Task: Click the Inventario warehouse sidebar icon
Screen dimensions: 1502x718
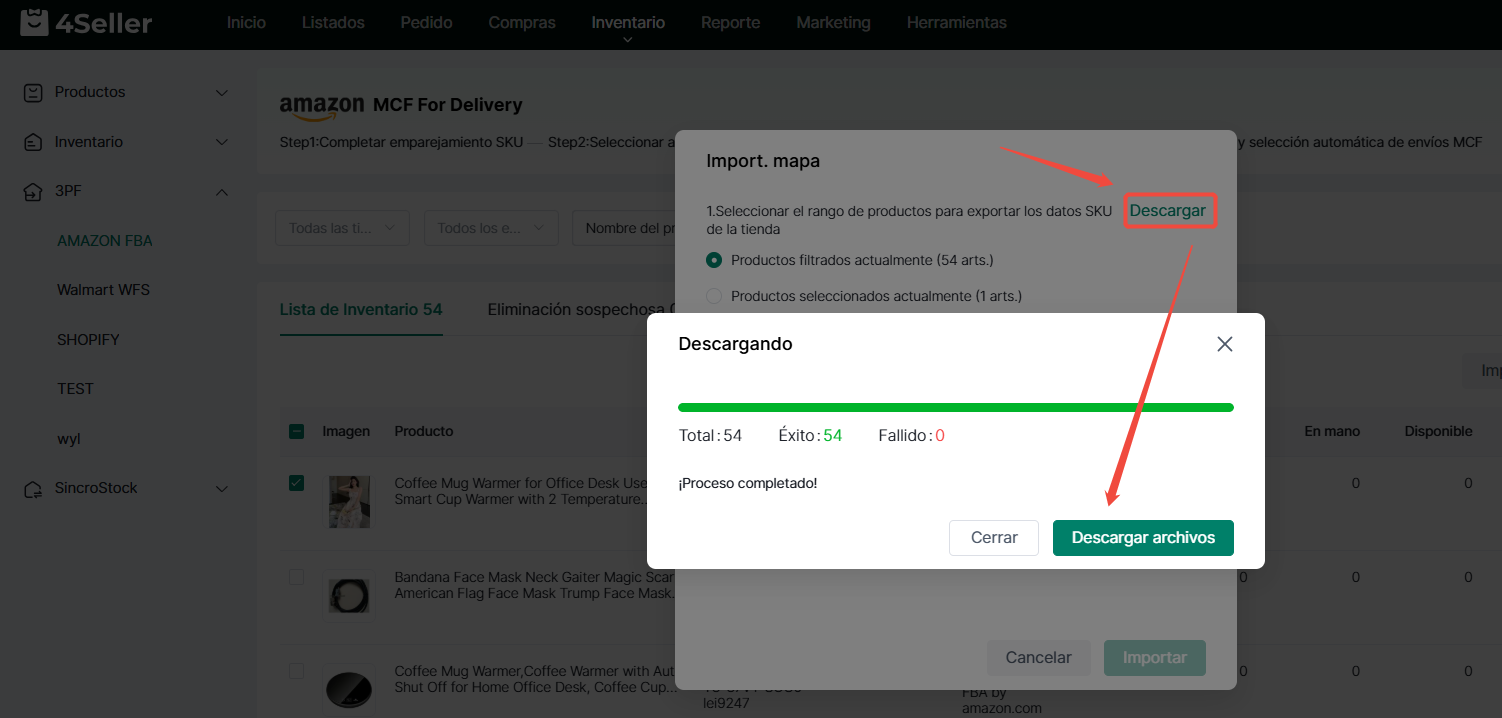Action: click(x=34, y=142)
